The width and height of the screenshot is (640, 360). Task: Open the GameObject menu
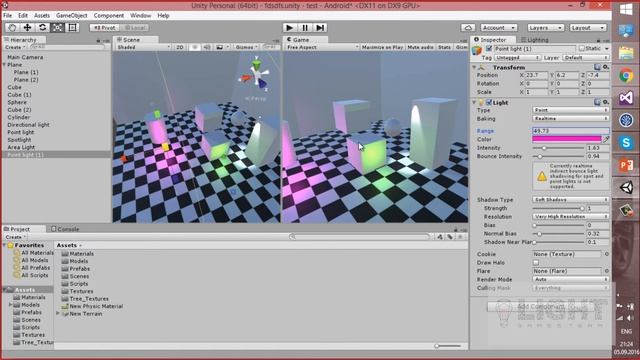[71, 16]
